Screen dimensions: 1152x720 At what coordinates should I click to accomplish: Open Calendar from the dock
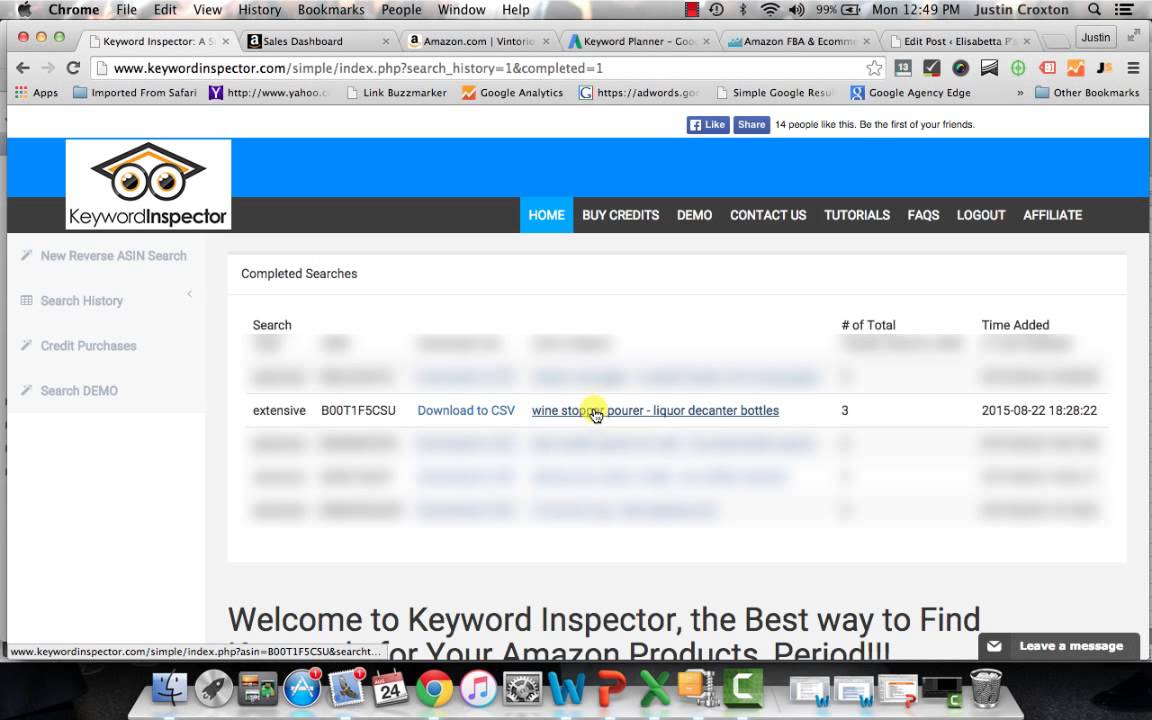pyautogui.click(x=390, y=689)
